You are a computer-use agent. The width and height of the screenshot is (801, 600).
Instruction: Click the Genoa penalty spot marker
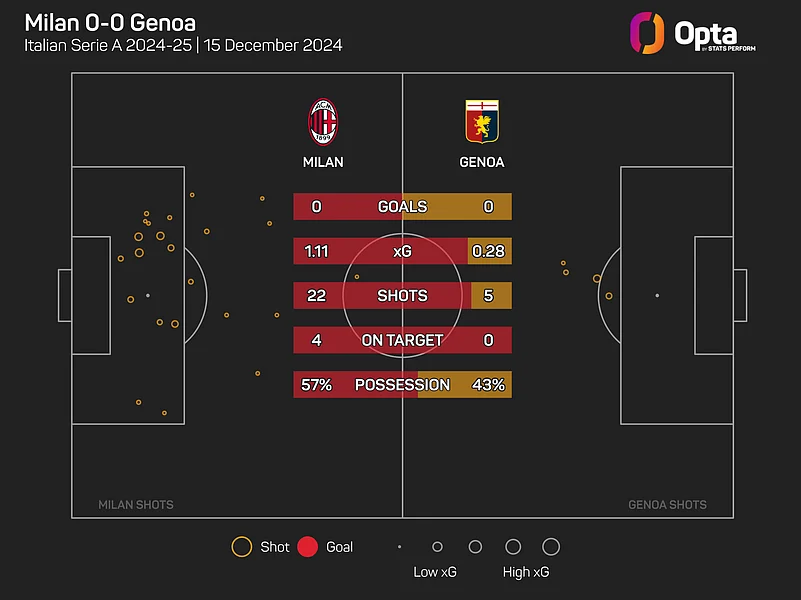657,296
